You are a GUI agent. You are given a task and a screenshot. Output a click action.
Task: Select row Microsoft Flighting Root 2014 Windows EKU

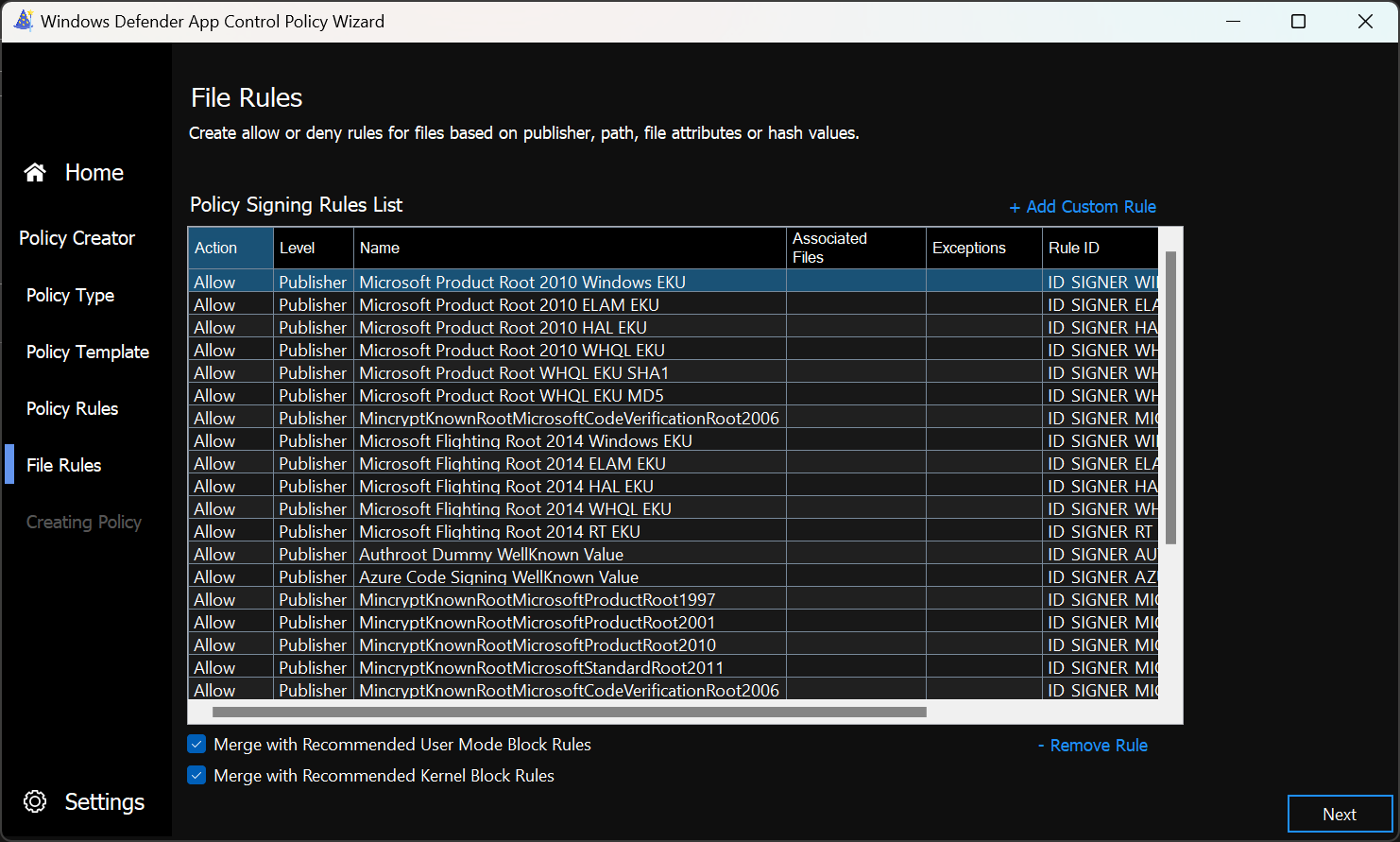tap(673, 440)
